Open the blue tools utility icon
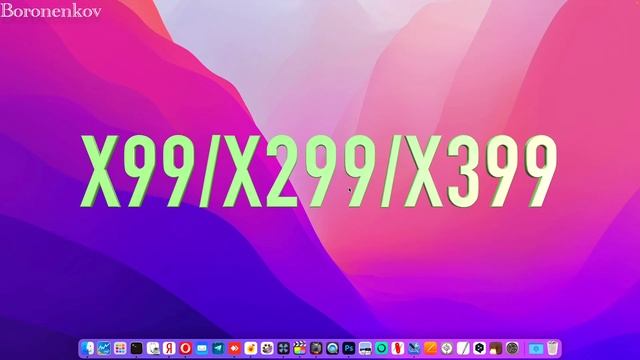This screenshot has height=360, width=640. pos(414,348)
